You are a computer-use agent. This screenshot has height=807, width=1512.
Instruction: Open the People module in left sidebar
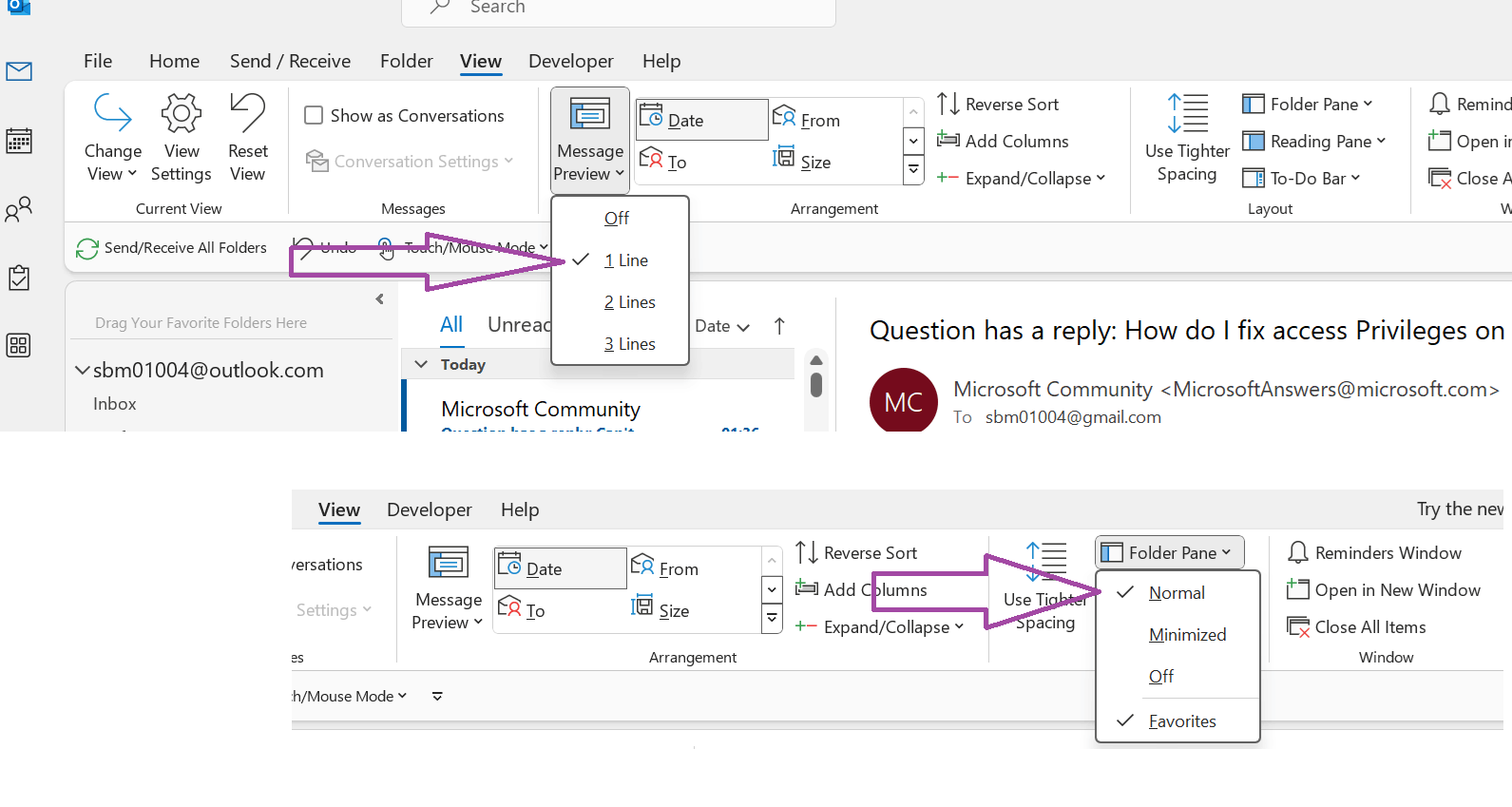point(19,209)
